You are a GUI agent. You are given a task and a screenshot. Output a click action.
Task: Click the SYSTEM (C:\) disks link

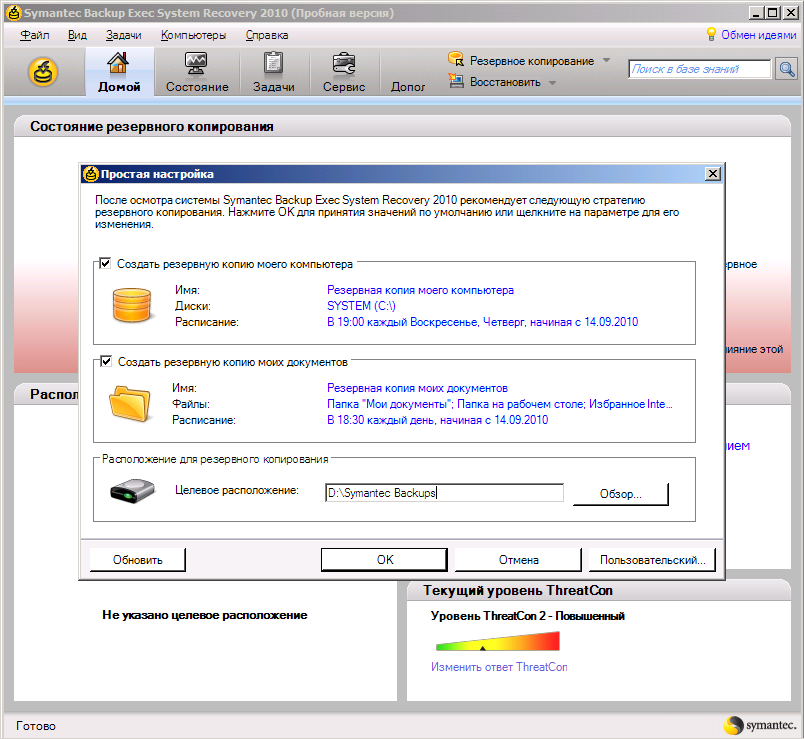(x=361, y=306)
